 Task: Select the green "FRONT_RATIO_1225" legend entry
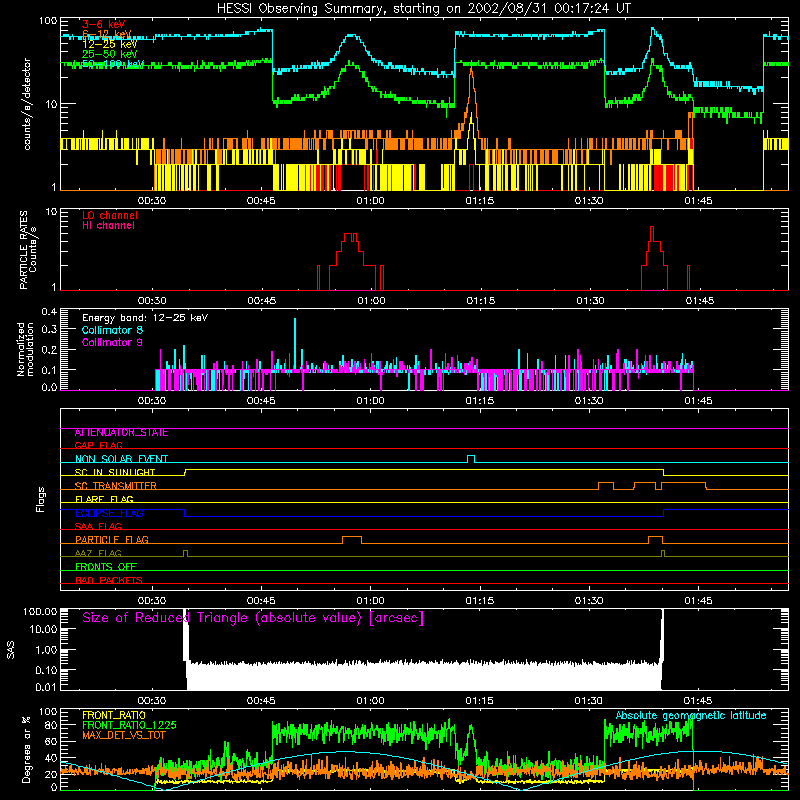(129, 725)
